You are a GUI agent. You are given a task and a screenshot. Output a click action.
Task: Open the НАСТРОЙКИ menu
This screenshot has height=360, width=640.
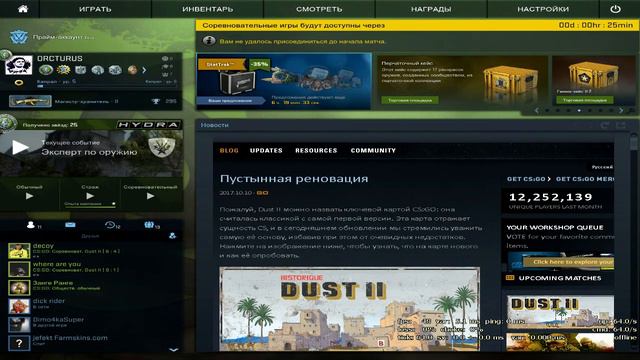pos(543,9)
